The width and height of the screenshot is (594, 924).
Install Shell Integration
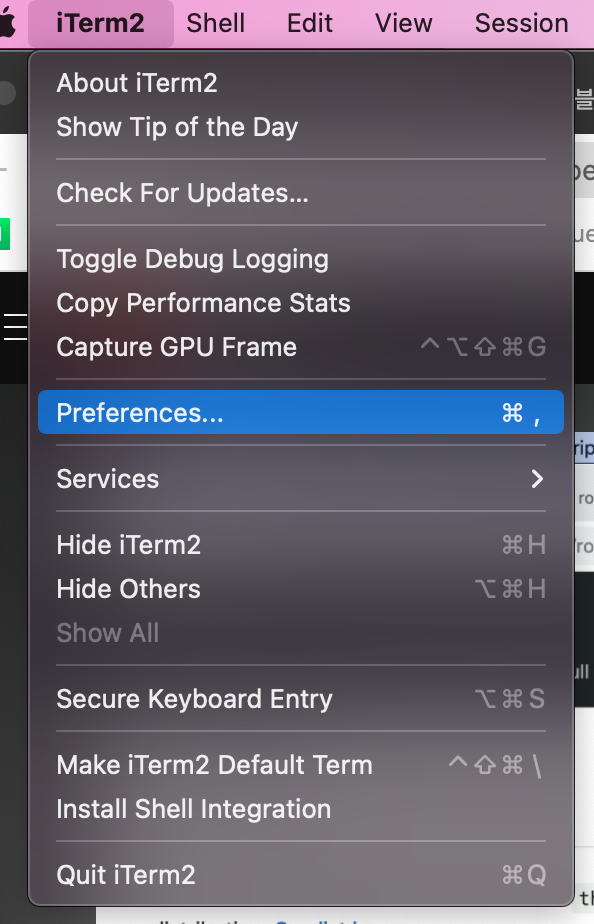[194, 809]
